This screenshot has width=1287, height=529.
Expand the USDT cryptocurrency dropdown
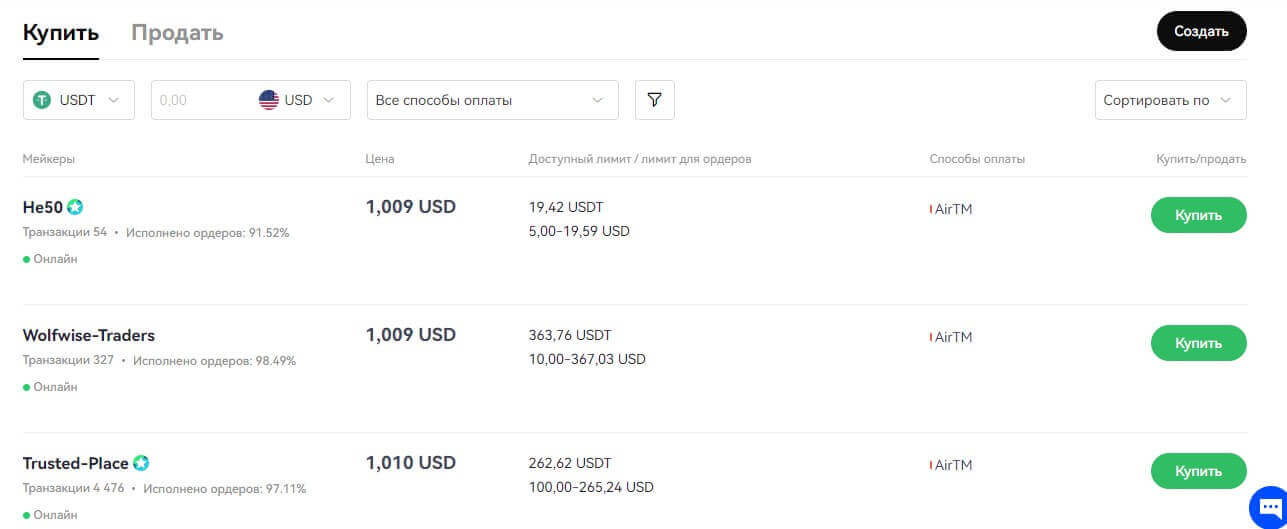79,100
